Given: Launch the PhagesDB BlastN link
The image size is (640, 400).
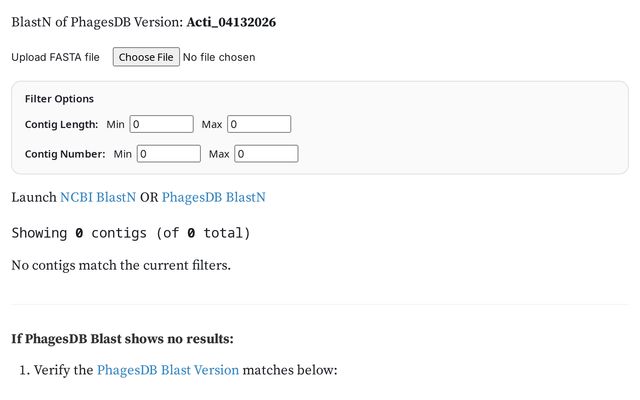Looking at the screenshot, I should point(213,197).
